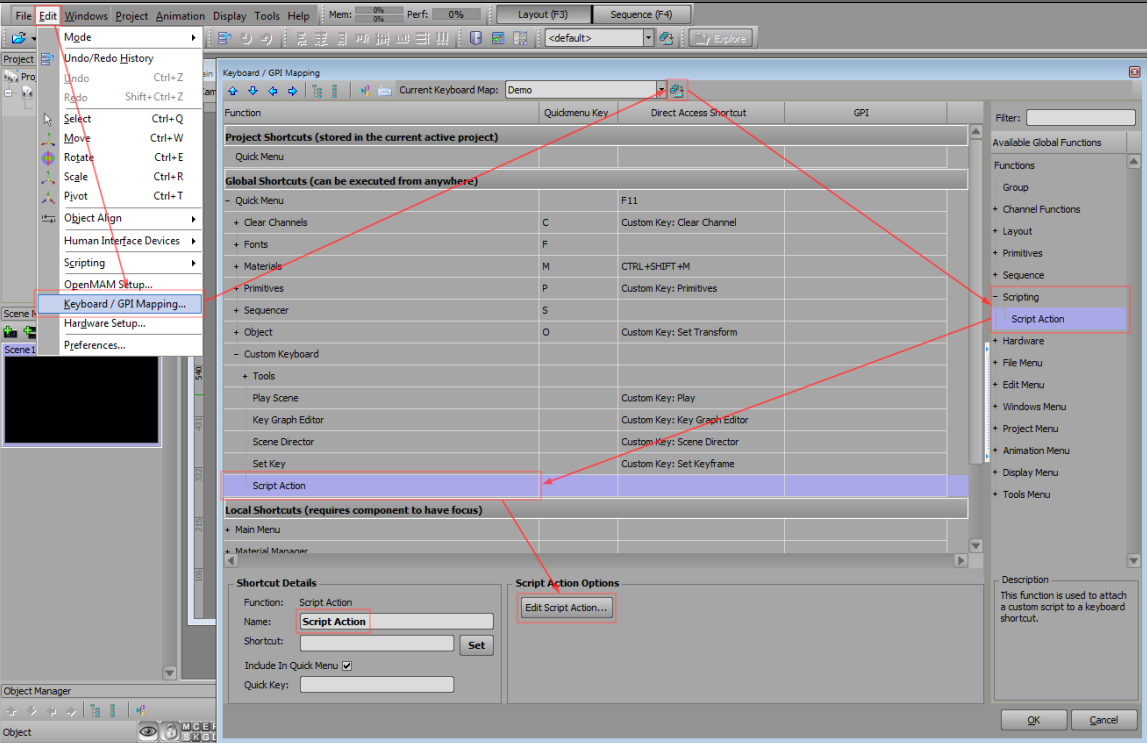
Task: Choose Keyboard / GPI Mapping from Edit menu
Action: click(x=120, y=304)
